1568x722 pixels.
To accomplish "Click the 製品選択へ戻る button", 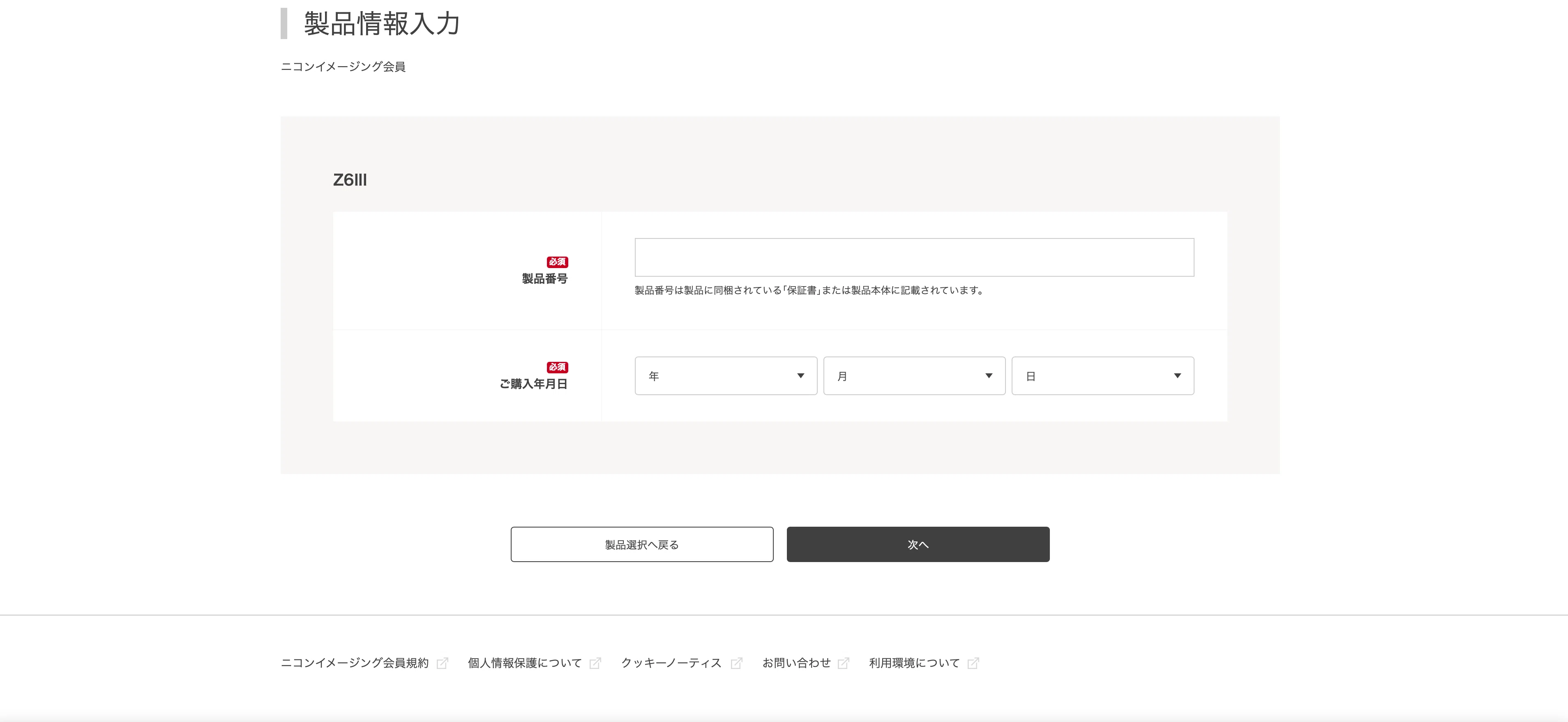I will click(x=642, y=544).
